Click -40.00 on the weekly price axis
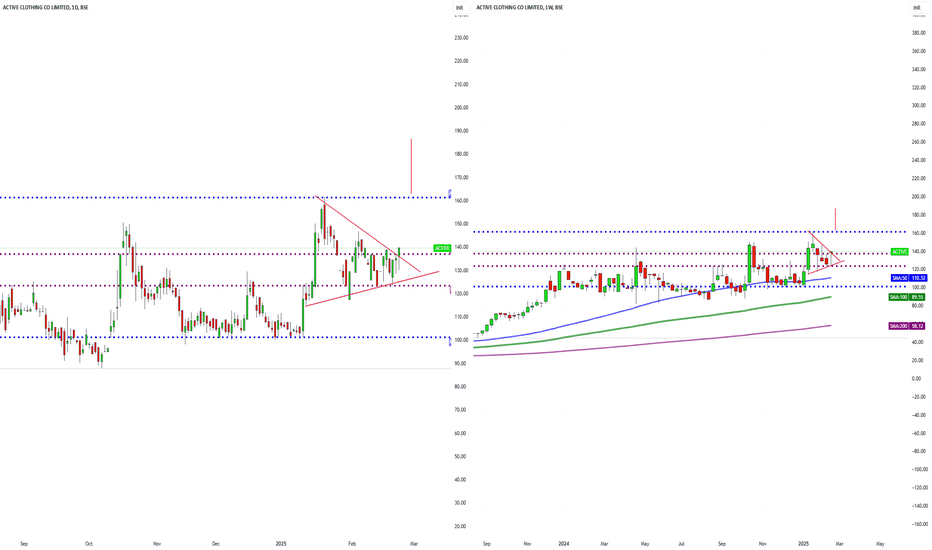Image resolution: width=932 pixels, height=550 pixels. pyautogui.click(x=919, y=415)
